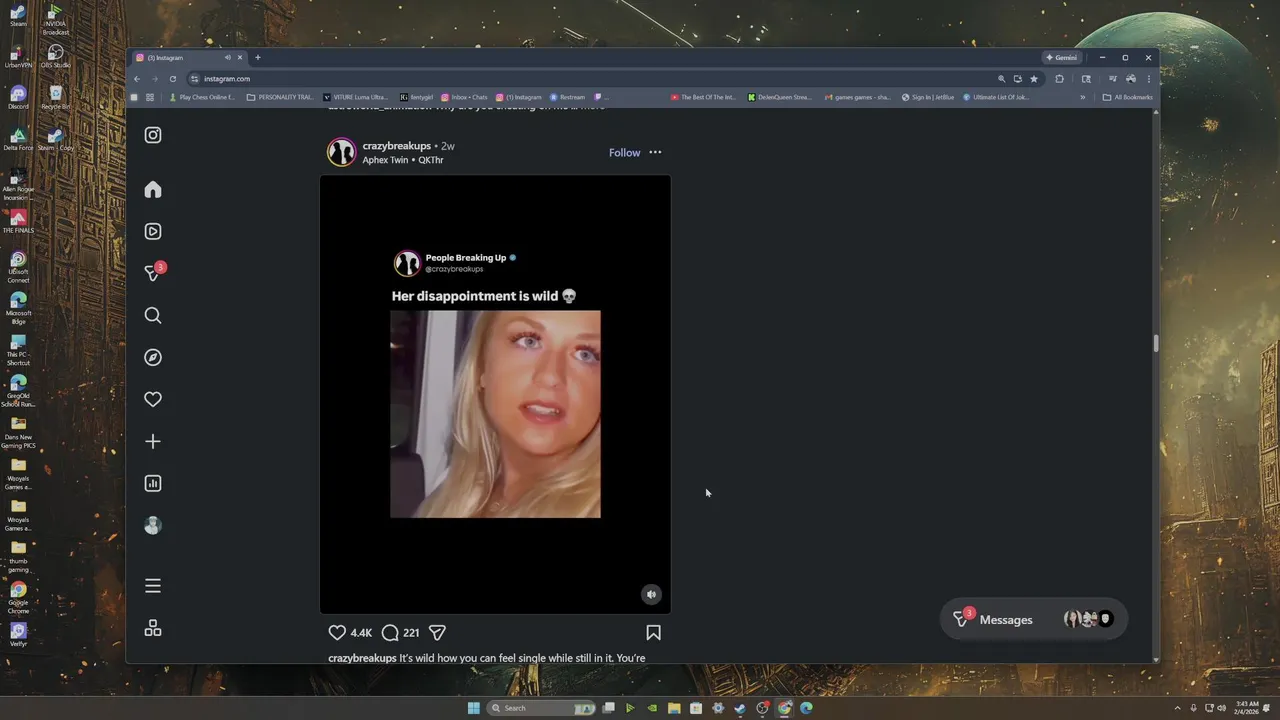The width and height of the screenshot is (1280, 720).
Task: View the 4.4K likes count
Action: (x=361, y=633)
